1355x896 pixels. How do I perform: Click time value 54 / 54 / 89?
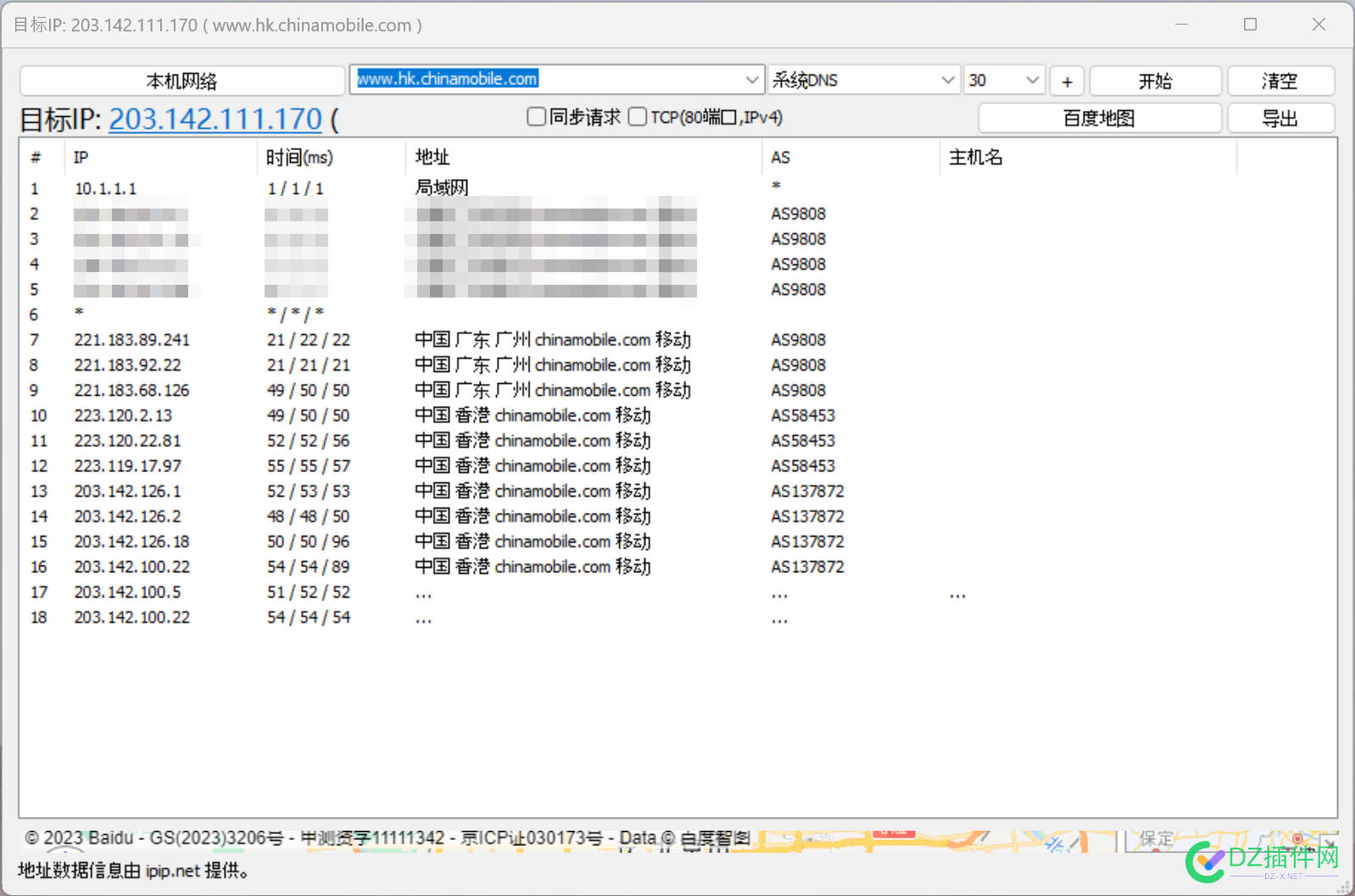point(309,567)
